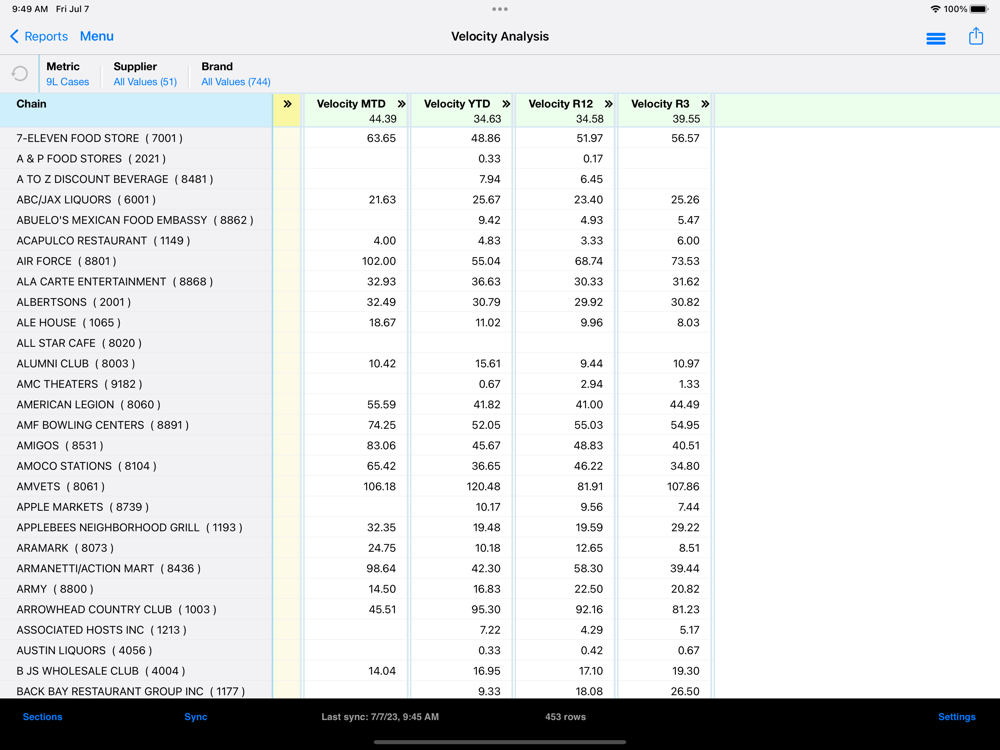Tap the hamburger list icon in header

936,38
